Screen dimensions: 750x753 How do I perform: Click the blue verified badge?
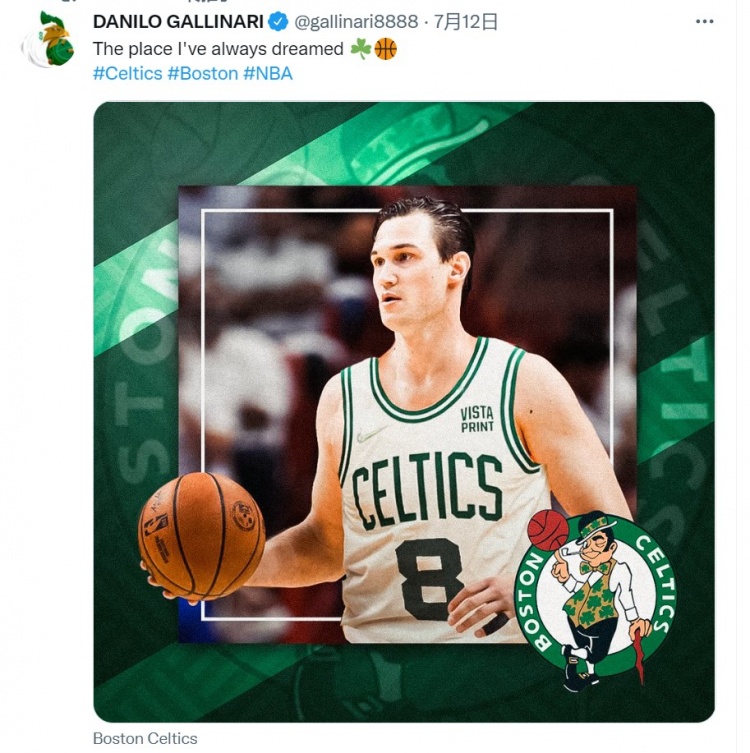278,23
